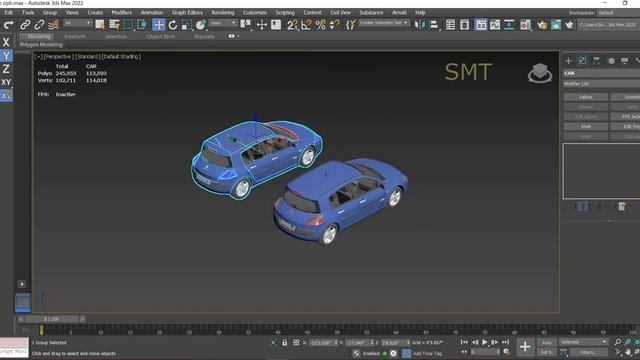This screenshot has height=360, width=640.
Task: Switch to the Freeform ribbon tab
Action: (75, 36)
